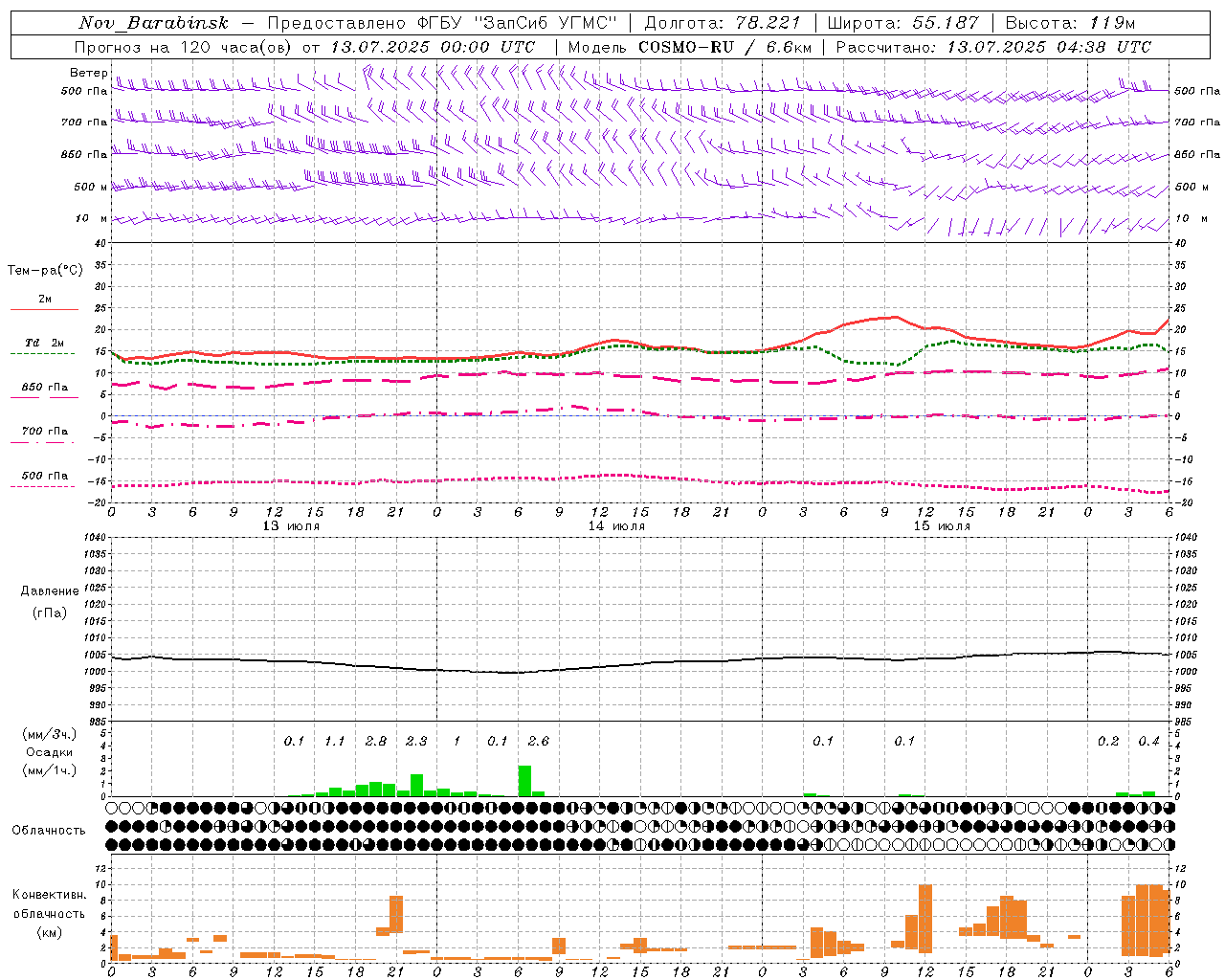Click the tallest green precipitation bar
The image size is (1225, 980).
(524, 781)
